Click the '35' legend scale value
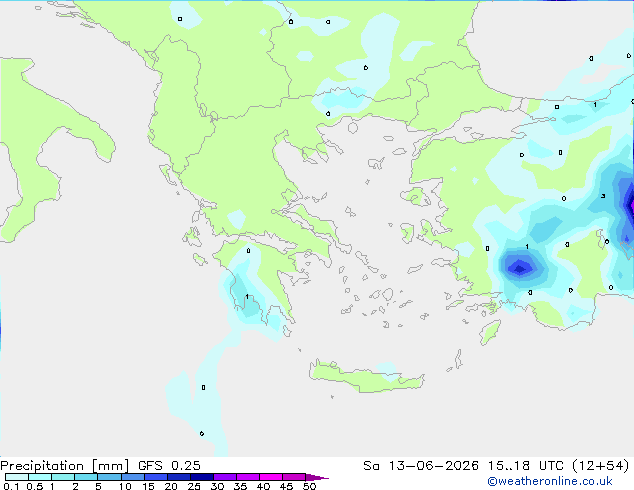634x490 pixels. (240, 486)
